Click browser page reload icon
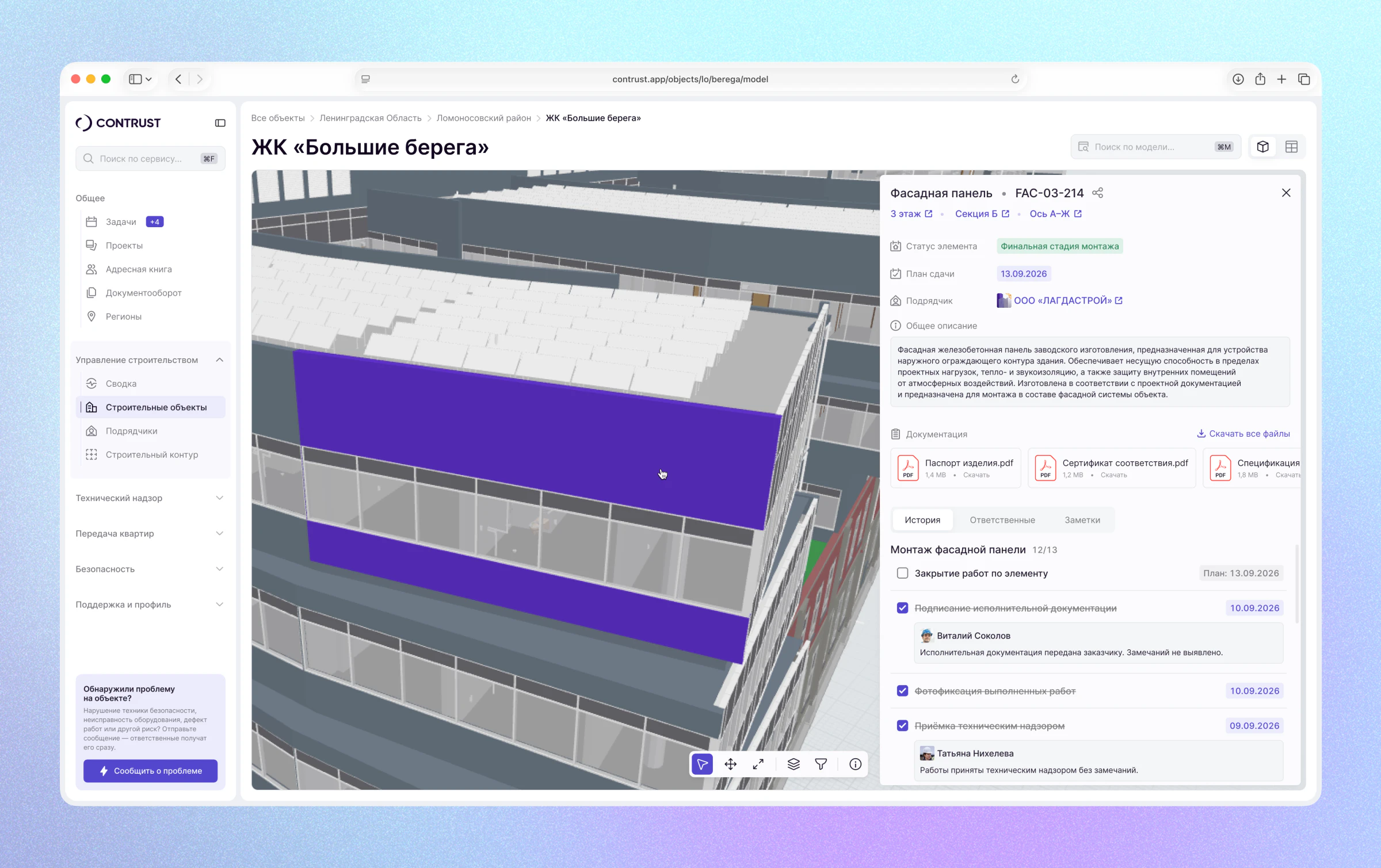Screen dimensions: 1381x868 (1015, 79)
